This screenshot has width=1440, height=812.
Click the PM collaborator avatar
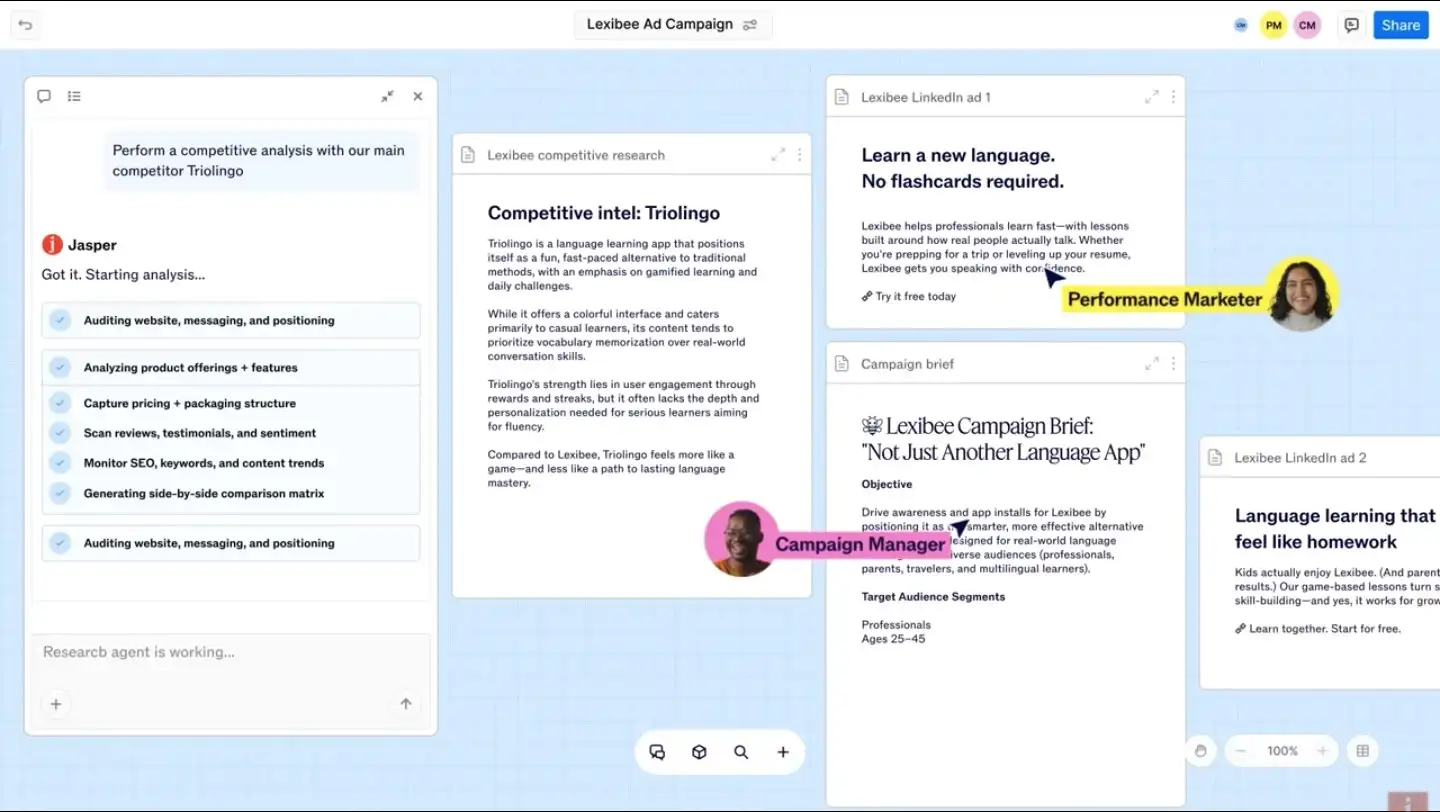[x=1273, y=25]
